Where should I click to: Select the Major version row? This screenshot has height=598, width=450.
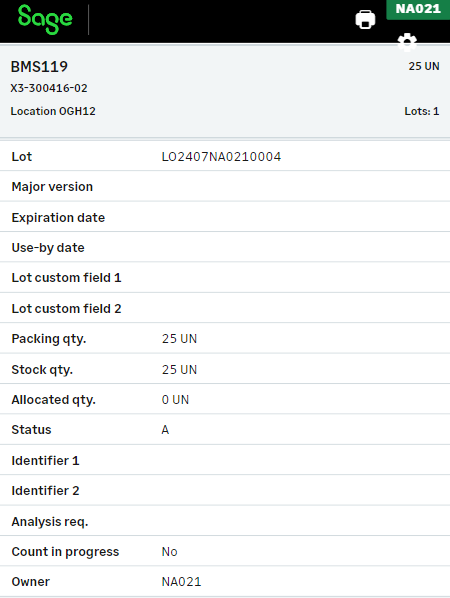(225, 186)
